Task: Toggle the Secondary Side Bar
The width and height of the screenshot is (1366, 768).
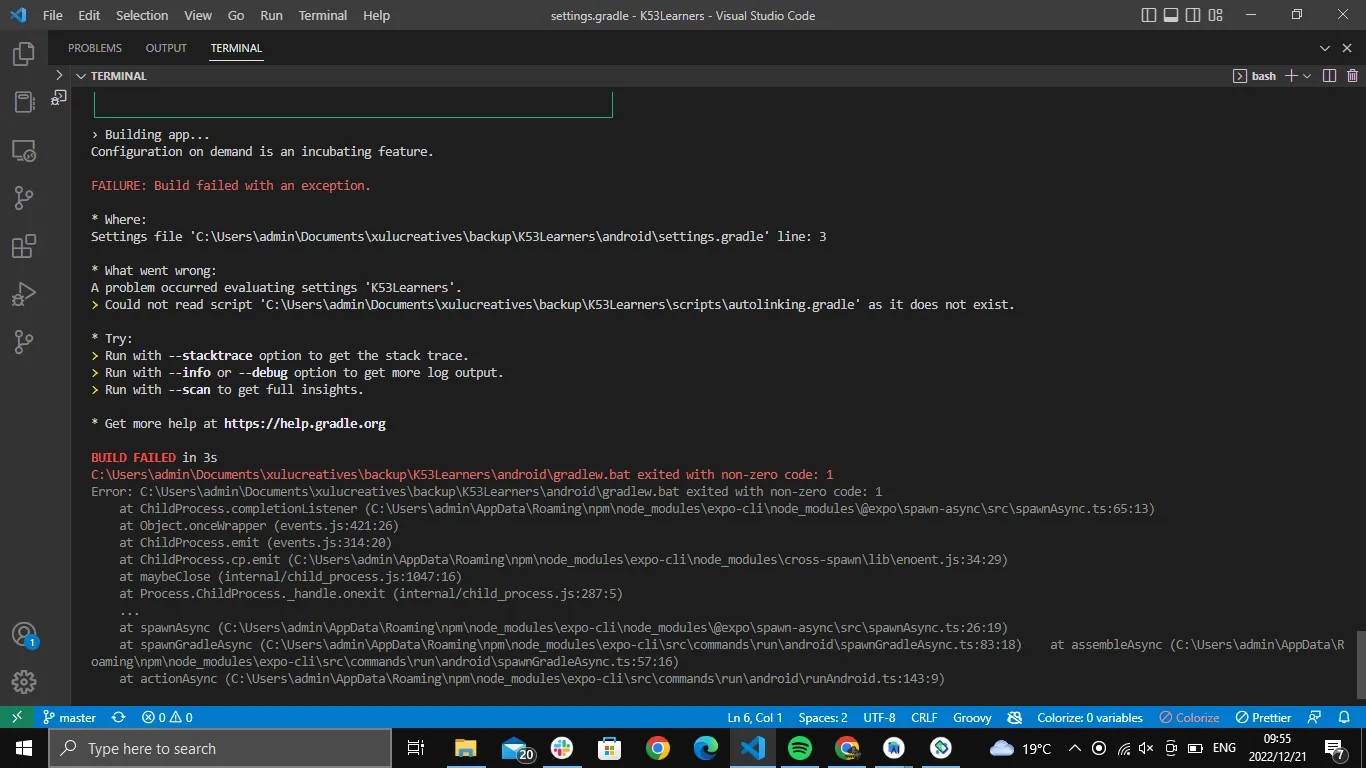Action: point(1194,15)
